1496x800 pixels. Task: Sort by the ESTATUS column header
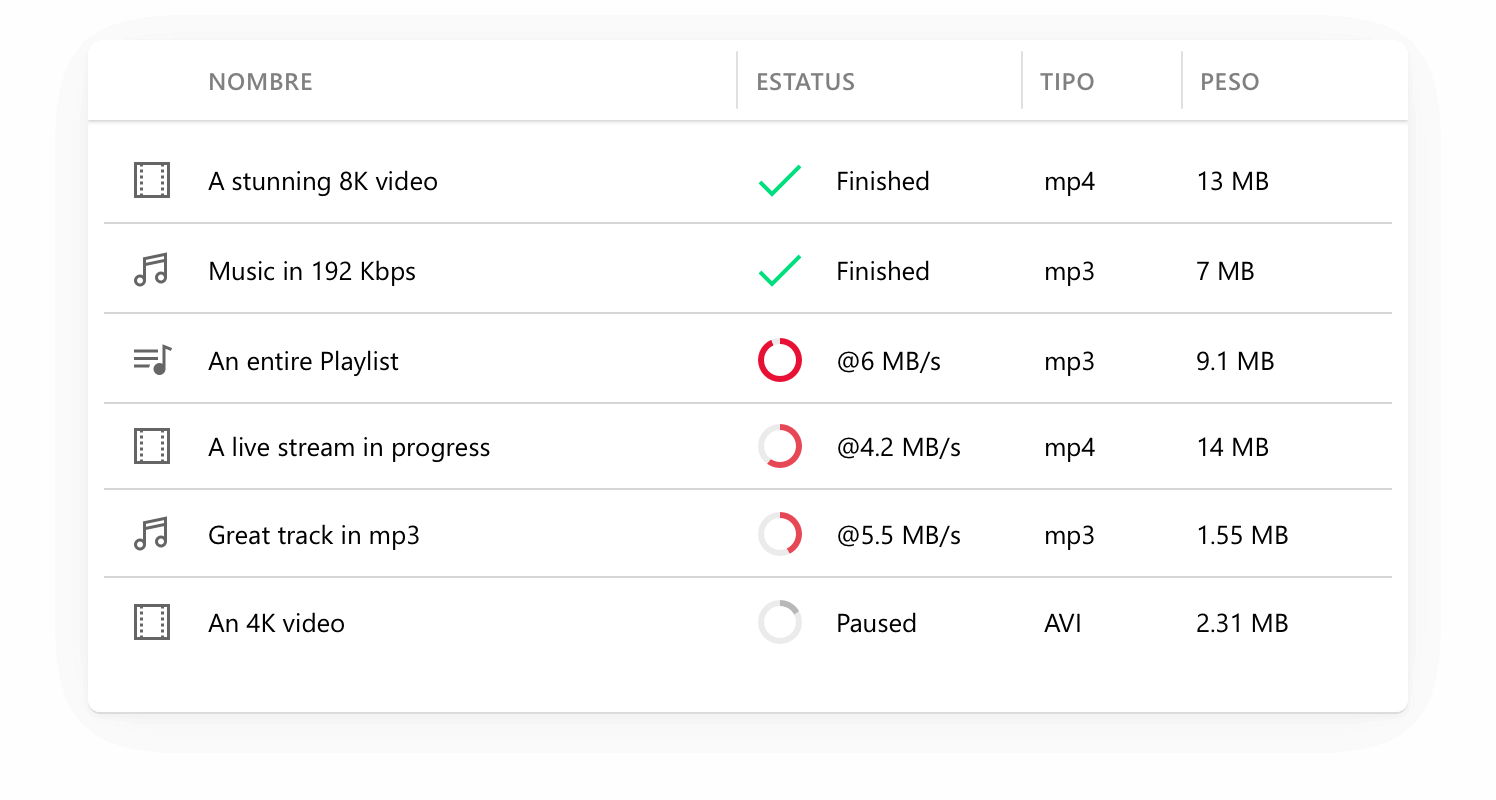(805, 82)
